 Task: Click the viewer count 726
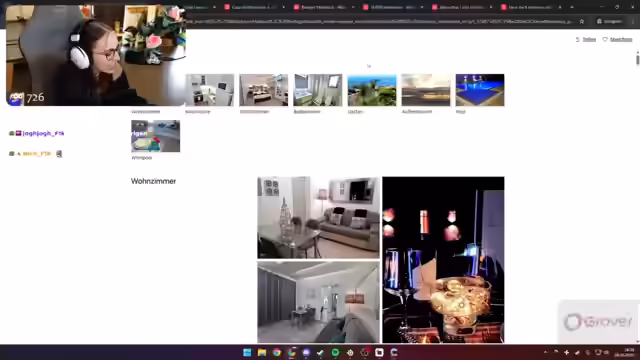[35, 98]
